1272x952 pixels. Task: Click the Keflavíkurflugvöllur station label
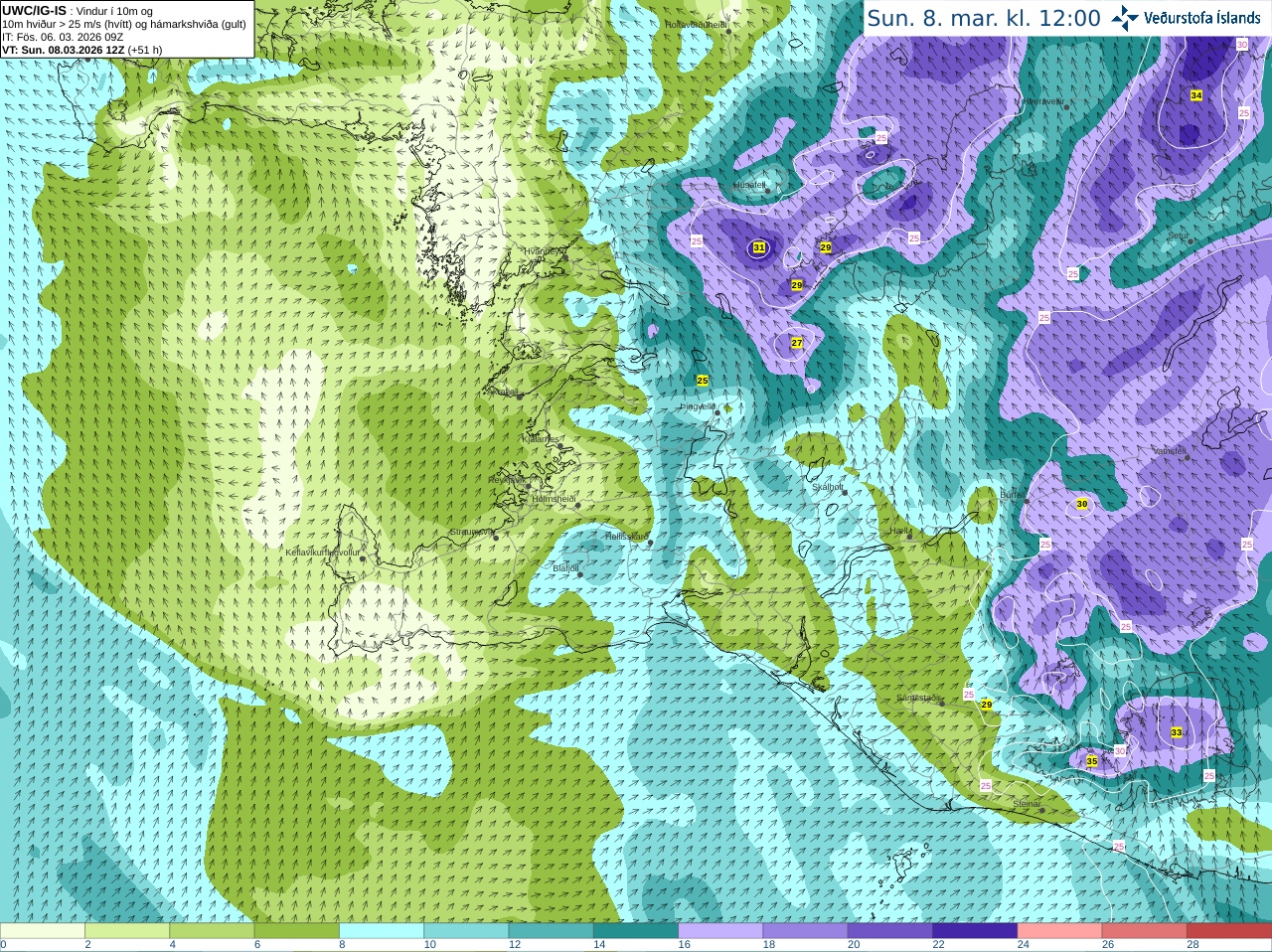coord(322,552)
